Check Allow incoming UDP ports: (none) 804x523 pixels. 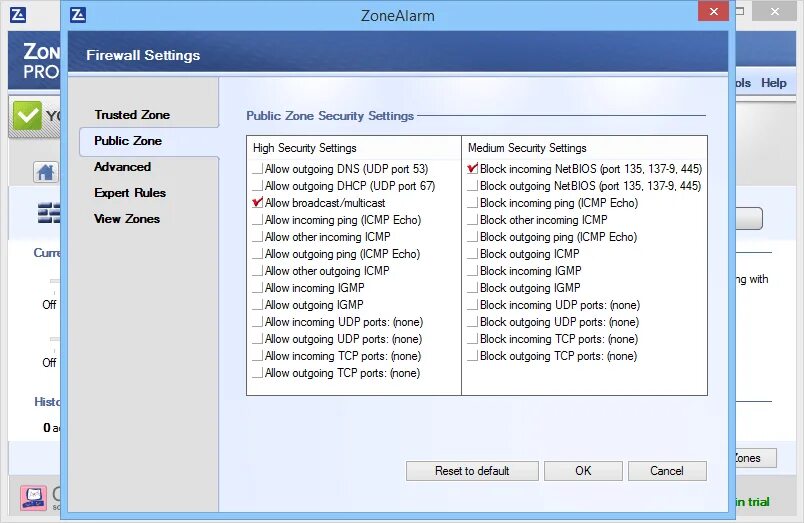(x=257, y=322)
